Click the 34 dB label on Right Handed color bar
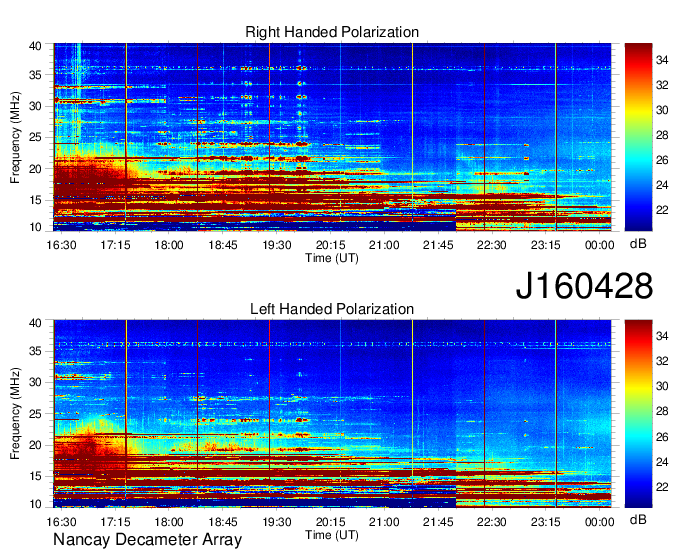This screenshot has height=552, width=680. tap(662, 60)
